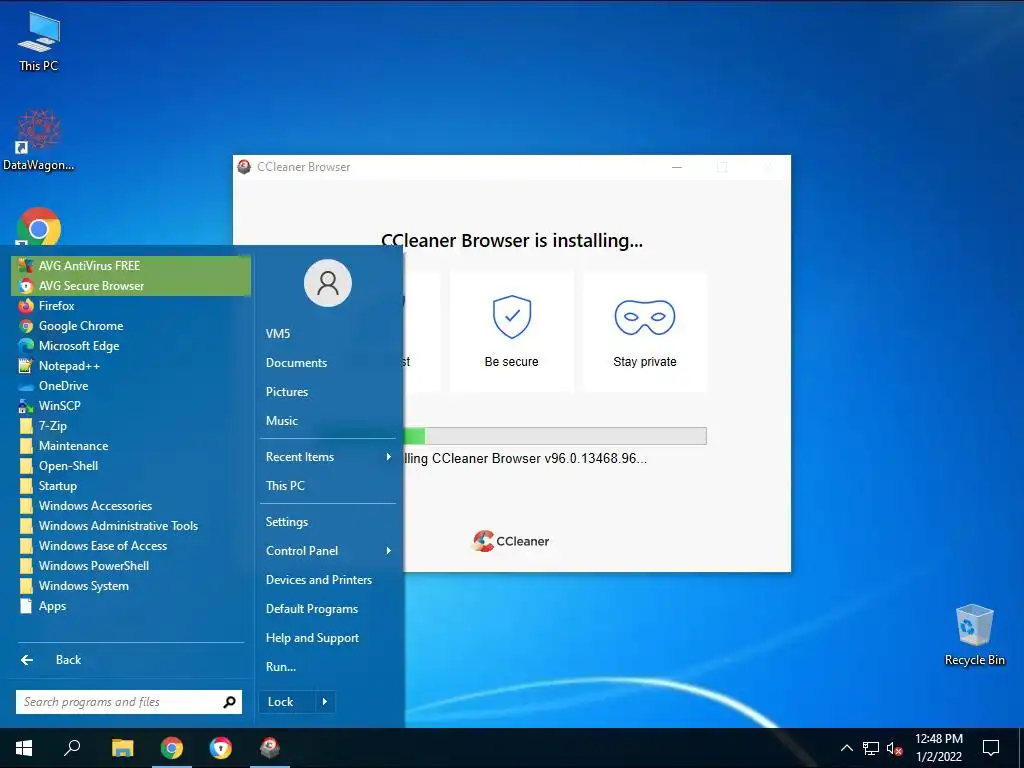
Task: Open AVG Secure Browser from taskbar
Action: (x=221, y=748)
